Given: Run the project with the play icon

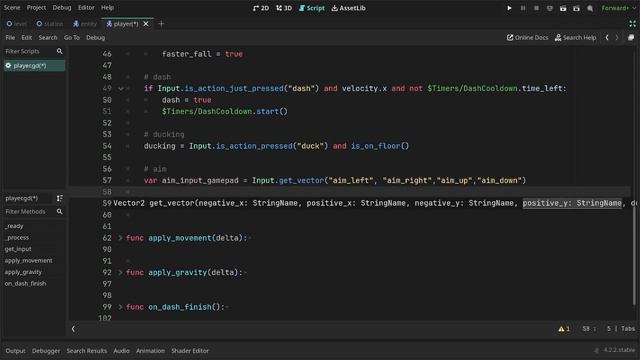Looking at the screenshot, I should [x=509, y=8].
